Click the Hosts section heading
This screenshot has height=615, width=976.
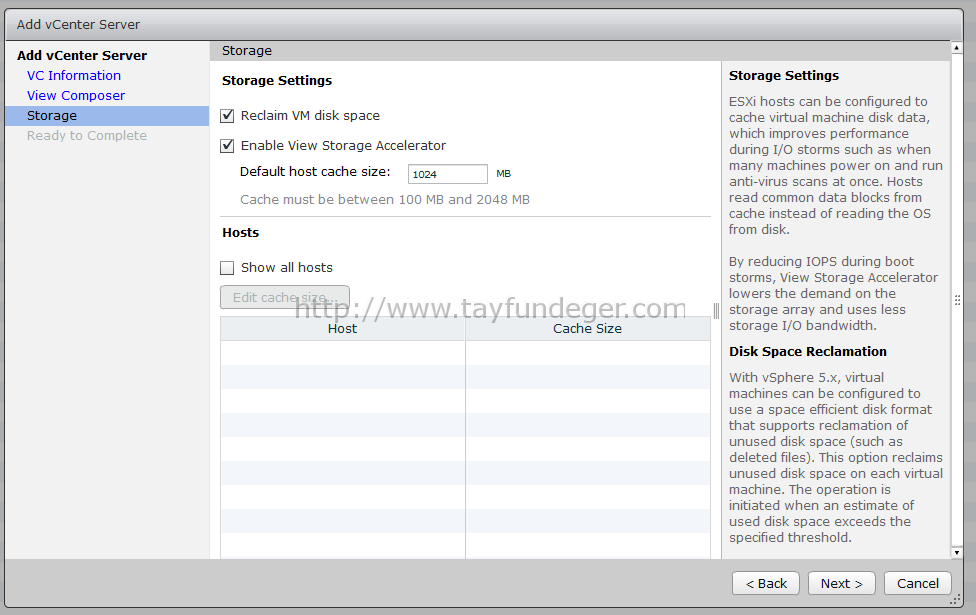click(240, 233)
